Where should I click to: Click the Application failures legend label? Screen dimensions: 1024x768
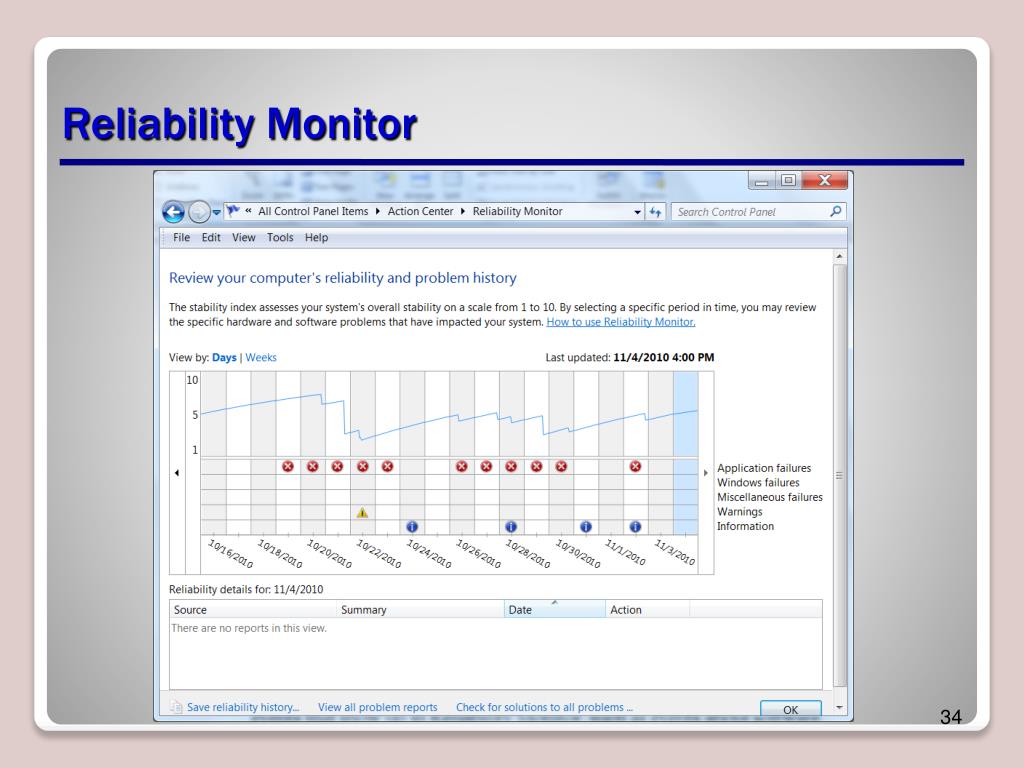pyautogui.click(x=764, y=468)
